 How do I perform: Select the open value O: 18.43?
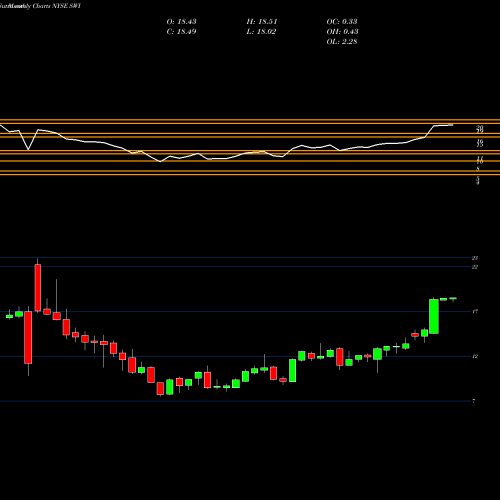pyautogui.click(x=181, y=22)
